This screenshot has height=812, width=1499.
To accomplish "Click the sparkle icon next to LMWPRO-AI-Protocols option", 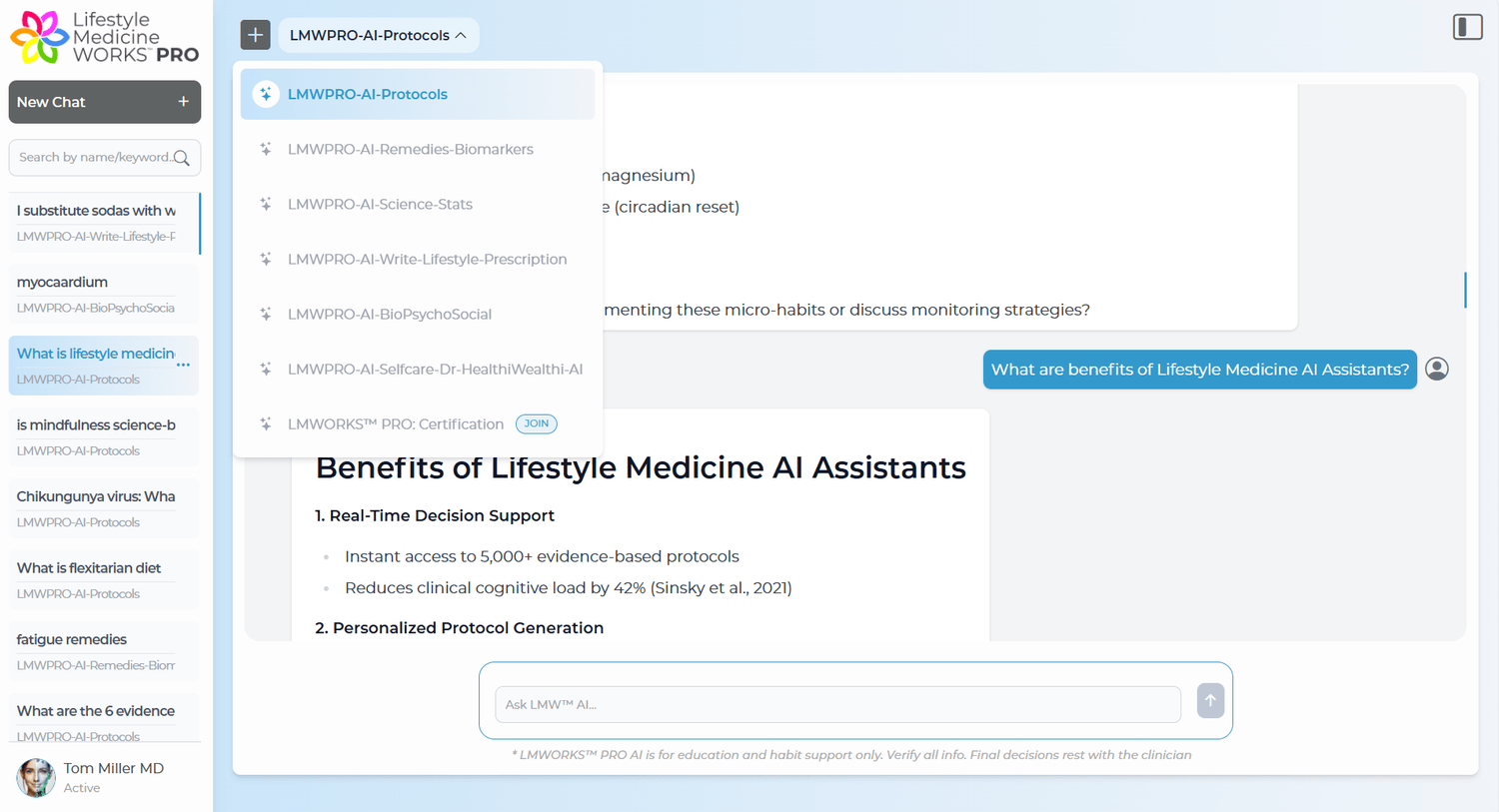I will click(266, 94).
